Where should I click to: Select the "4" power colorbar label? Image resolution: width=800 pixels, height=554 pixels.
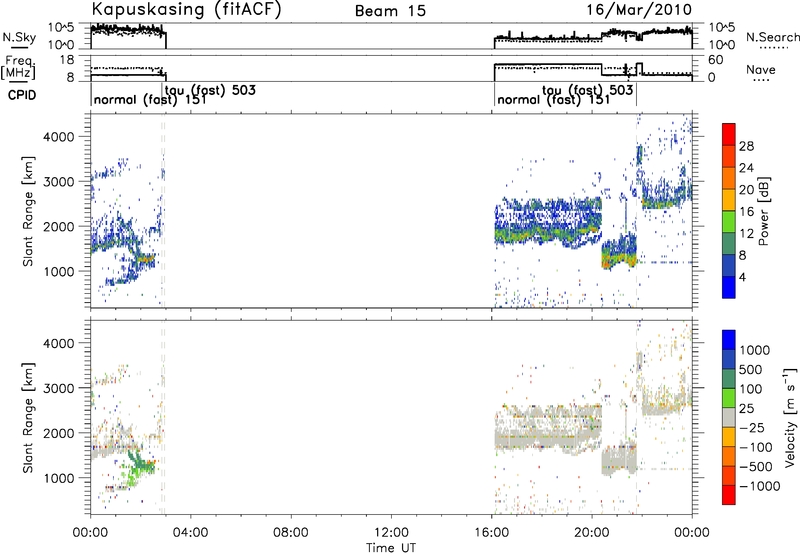pyautogui.click(x=743, y=277)
